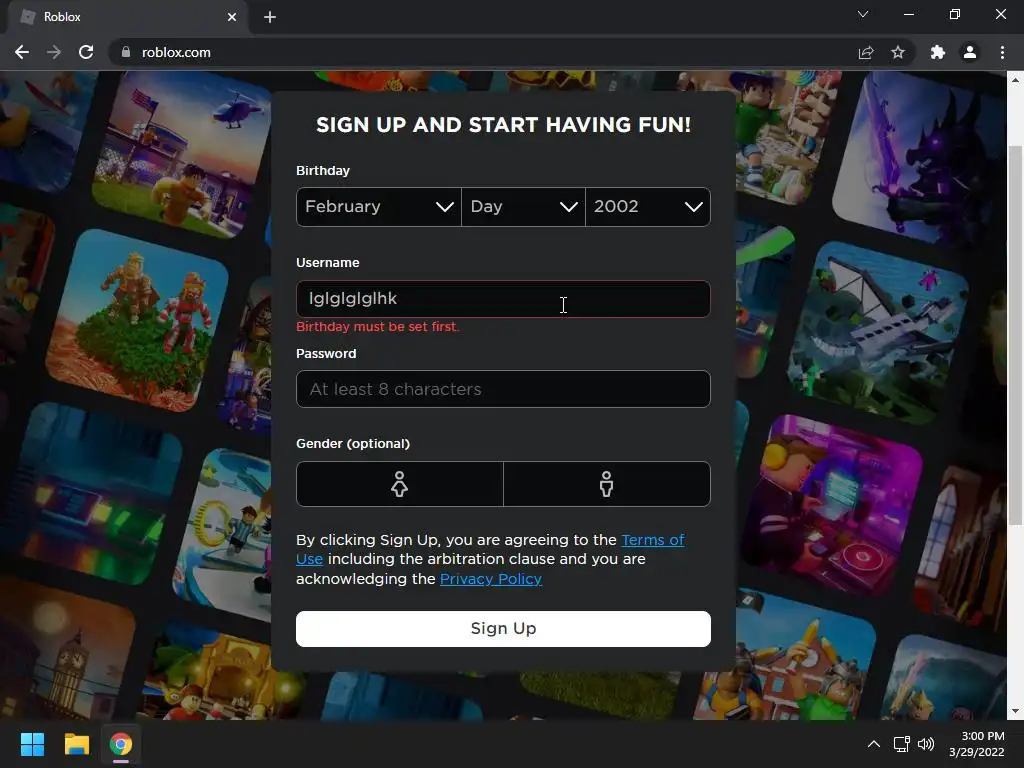
Task: Click the scrollbar up arrow
Action: click(x=1015, y=80)
